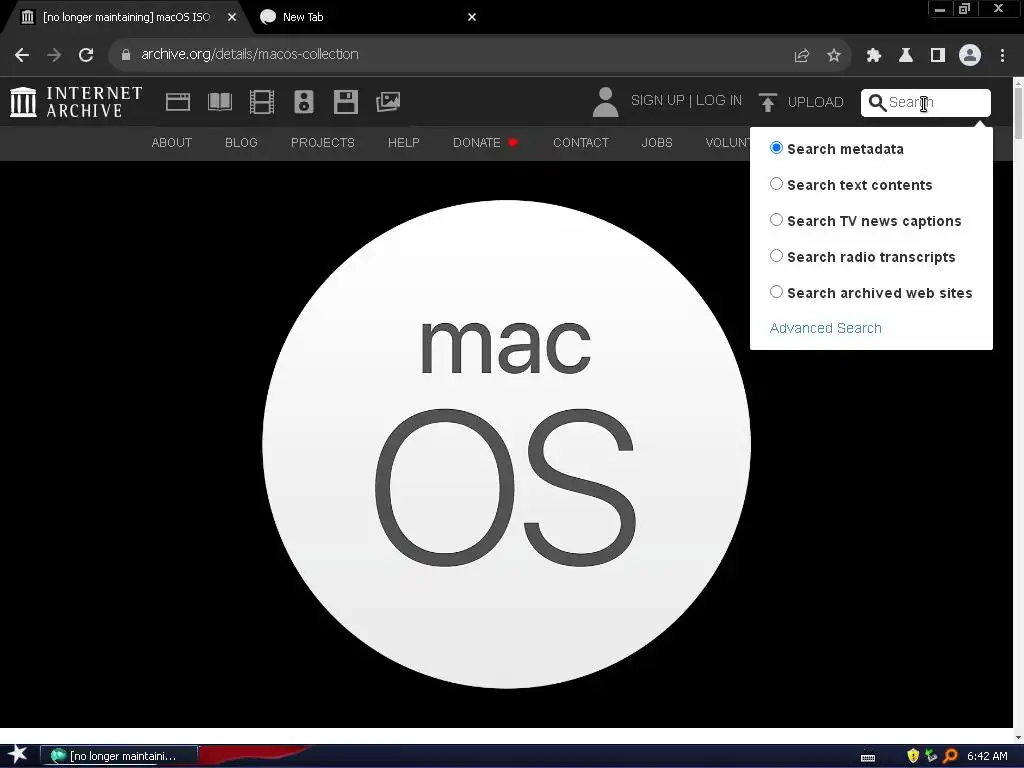
Task: Select Search archived web sites option
Action: pos(776,291)
